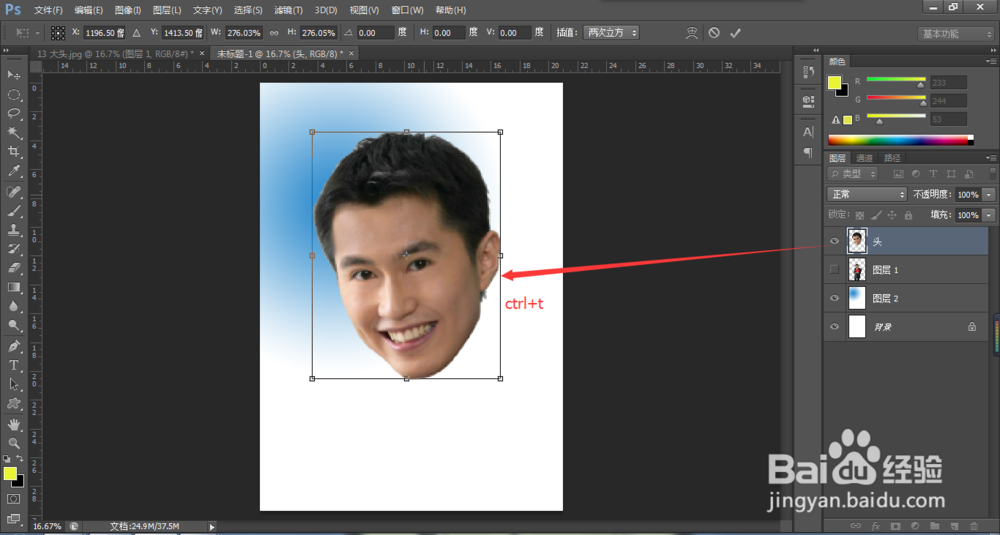Image resolution: width=1000 pixels, height=535 pixels.
Task: Open the 不透明度 opacity arrow
Action: (989, 194)
